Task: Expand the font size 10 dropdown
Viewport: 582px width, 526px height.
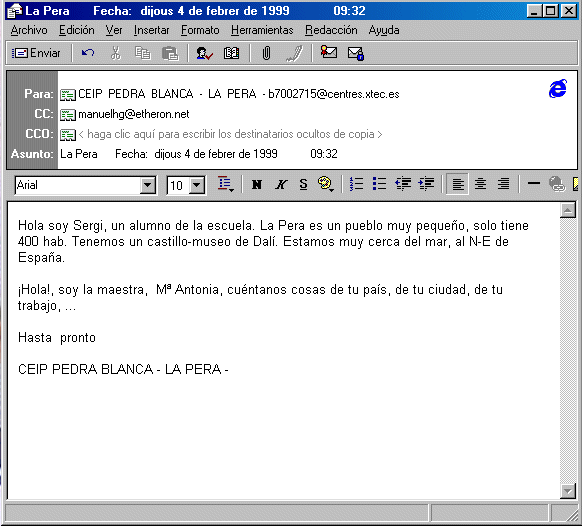Action: (x=197, y=185)
